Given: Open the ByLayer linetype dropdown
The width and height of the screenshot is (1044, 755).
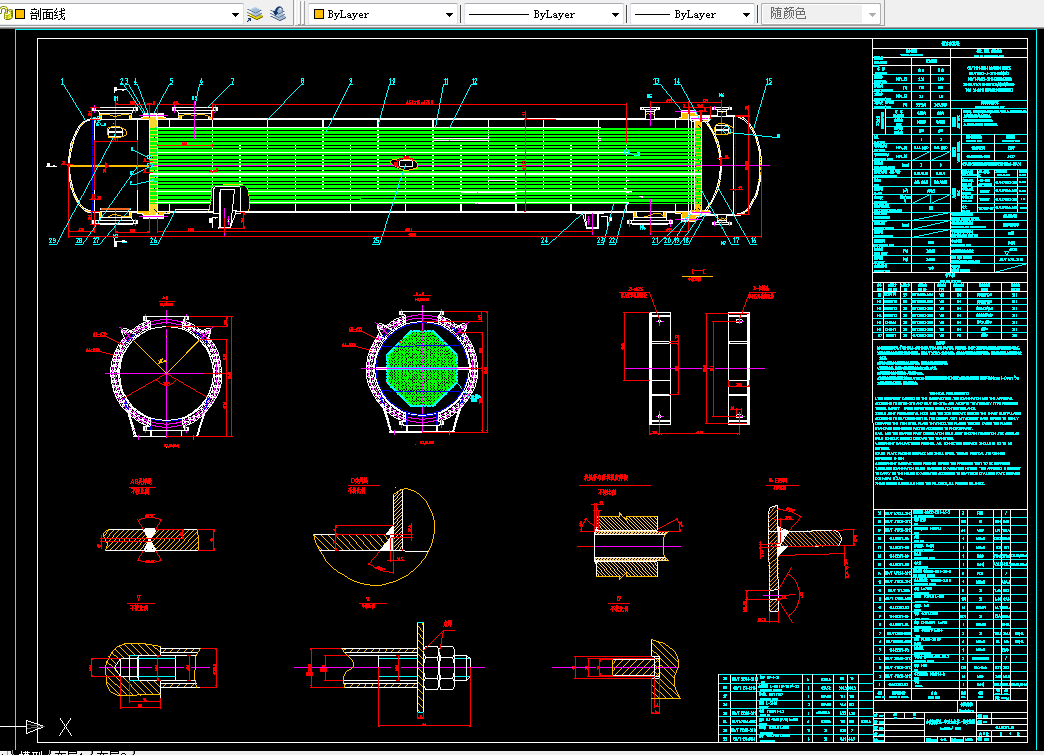Looking at the screenshot, I should click(543, 14).
